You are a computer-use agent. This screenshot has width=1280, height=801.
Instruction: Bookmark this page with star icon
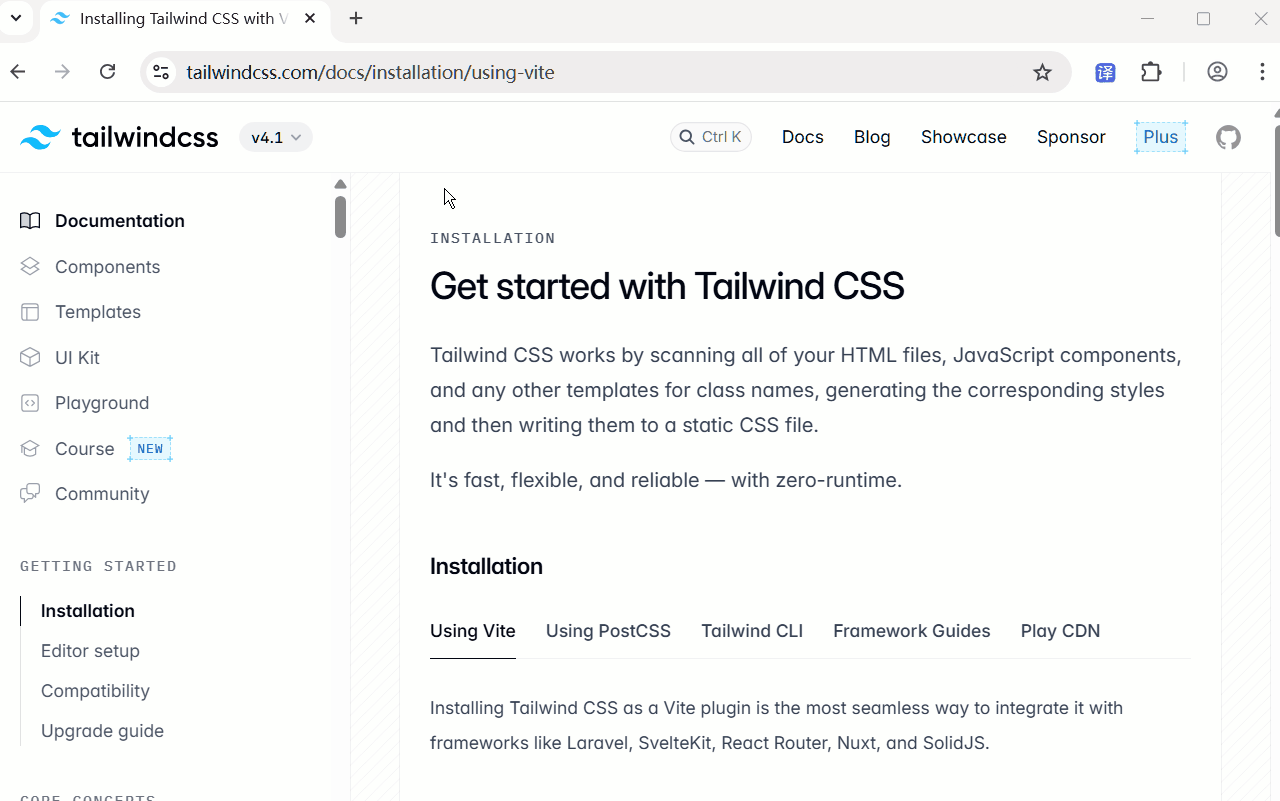point(1042,72)
